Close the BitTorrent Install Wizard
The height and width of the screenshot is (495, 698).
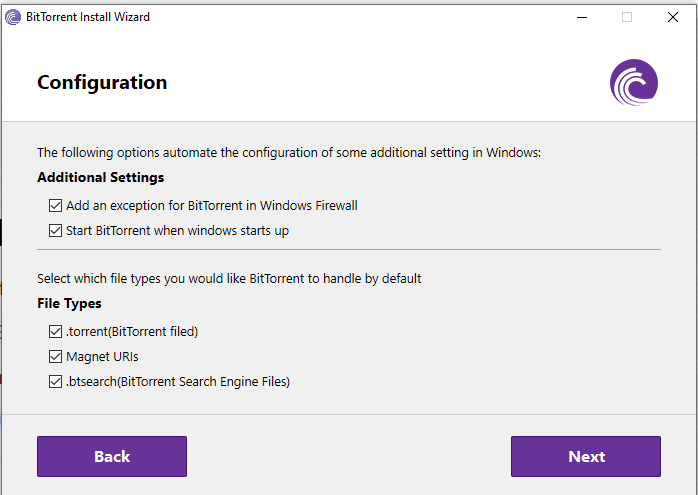pos(673,17)
